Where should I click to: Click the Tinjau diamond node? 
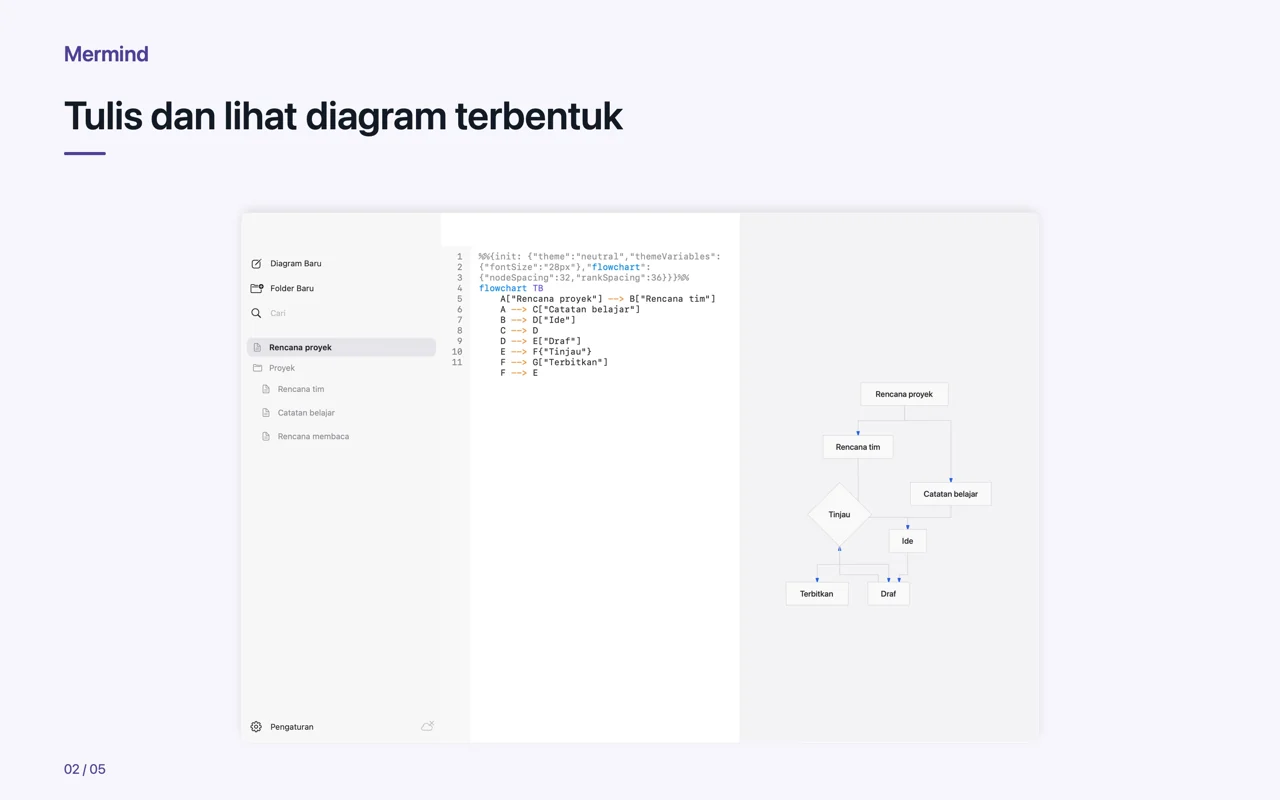[839, 515]
